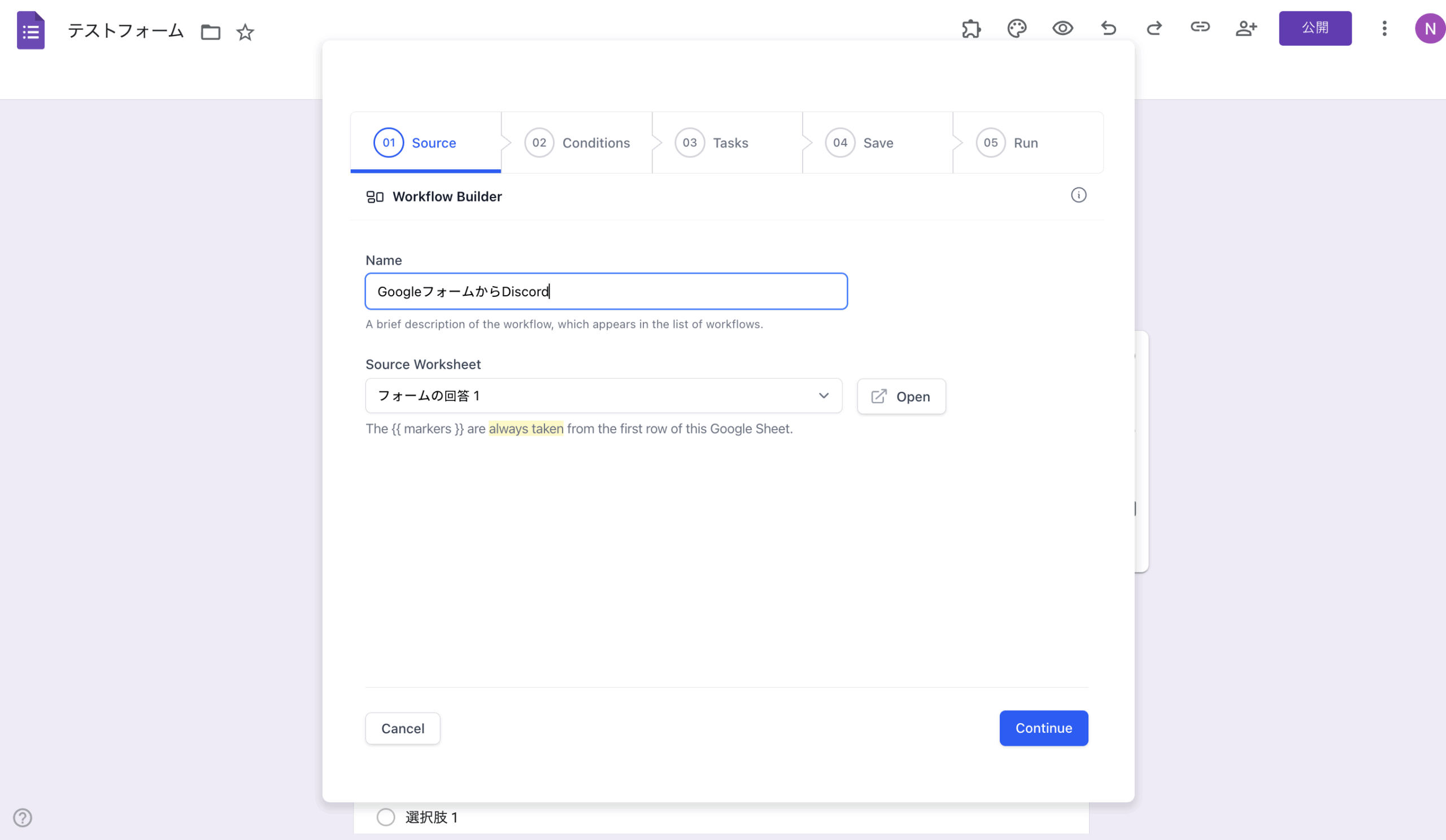Expand the Source Worksheet dropdown
This screenshot has width=1446, height=840.
[604, 396]
